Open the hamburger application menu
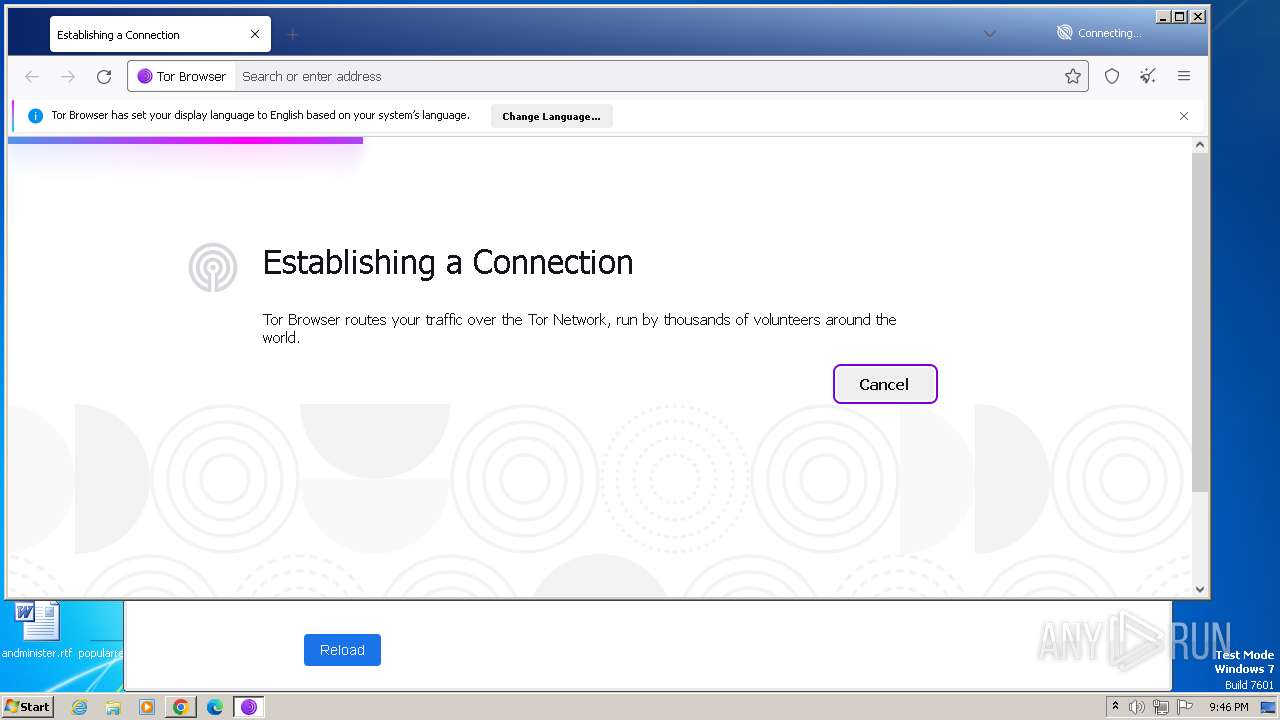 [1184, 76]
